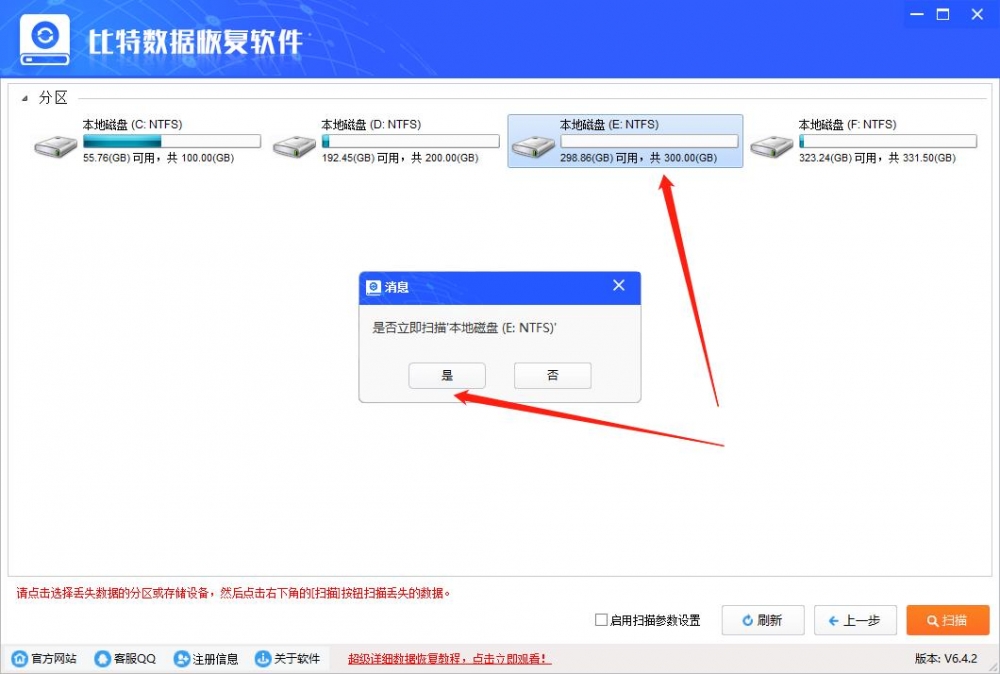Select the 本地磁盘 (E: NTFS) partition
Screen dimensions: 1000x674
[625, 140]
